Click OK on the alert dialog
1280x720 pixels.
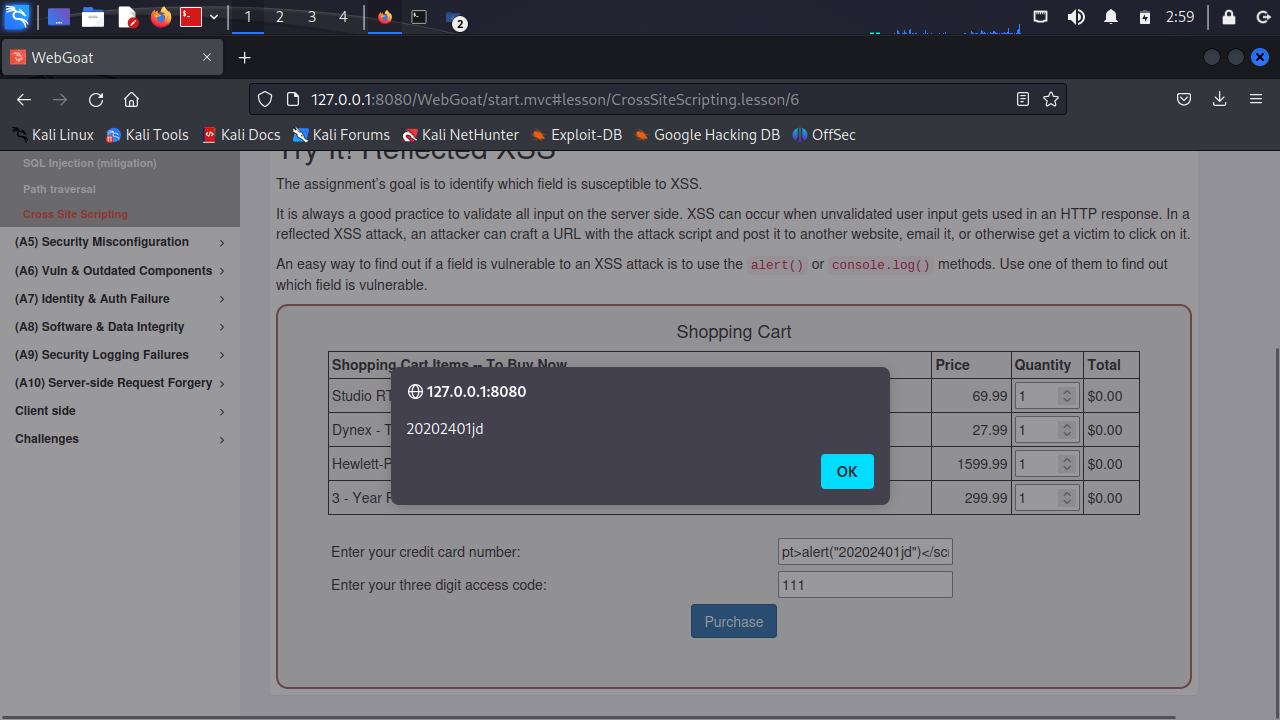tap(847, 472)
